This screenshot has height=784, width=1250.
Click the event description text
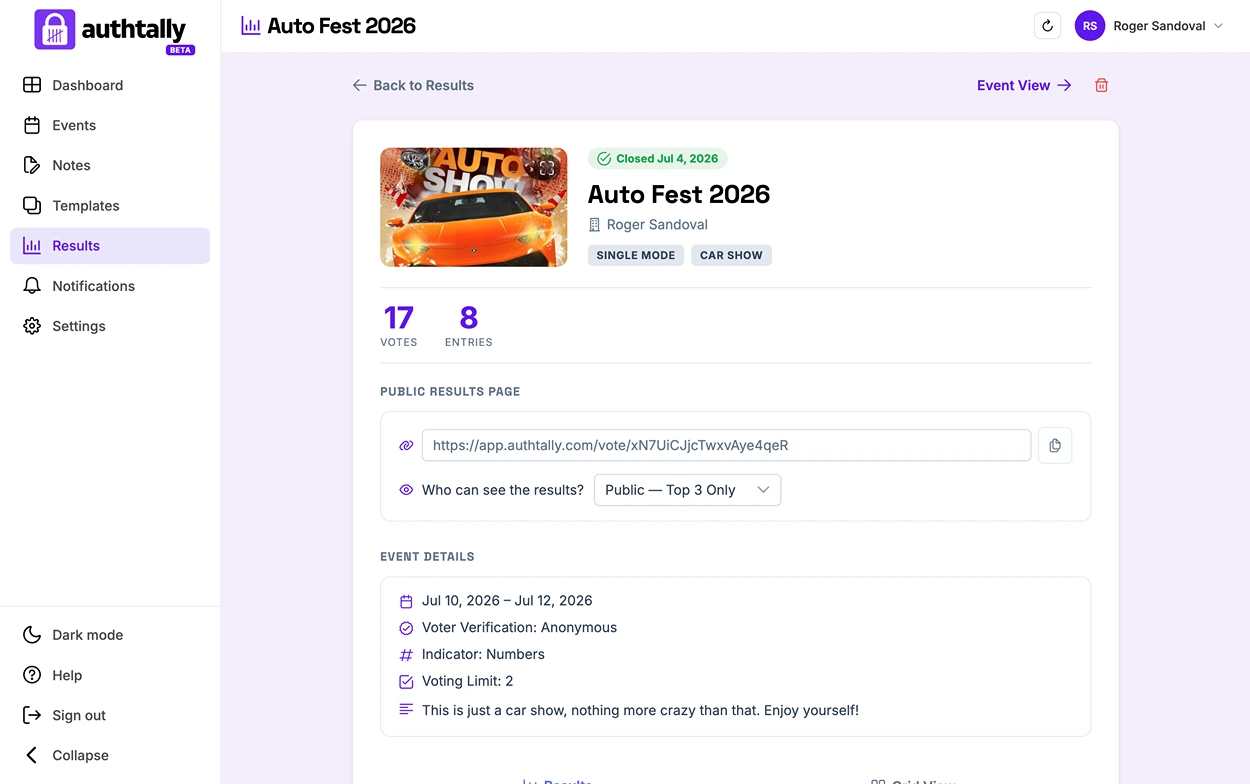640,710
